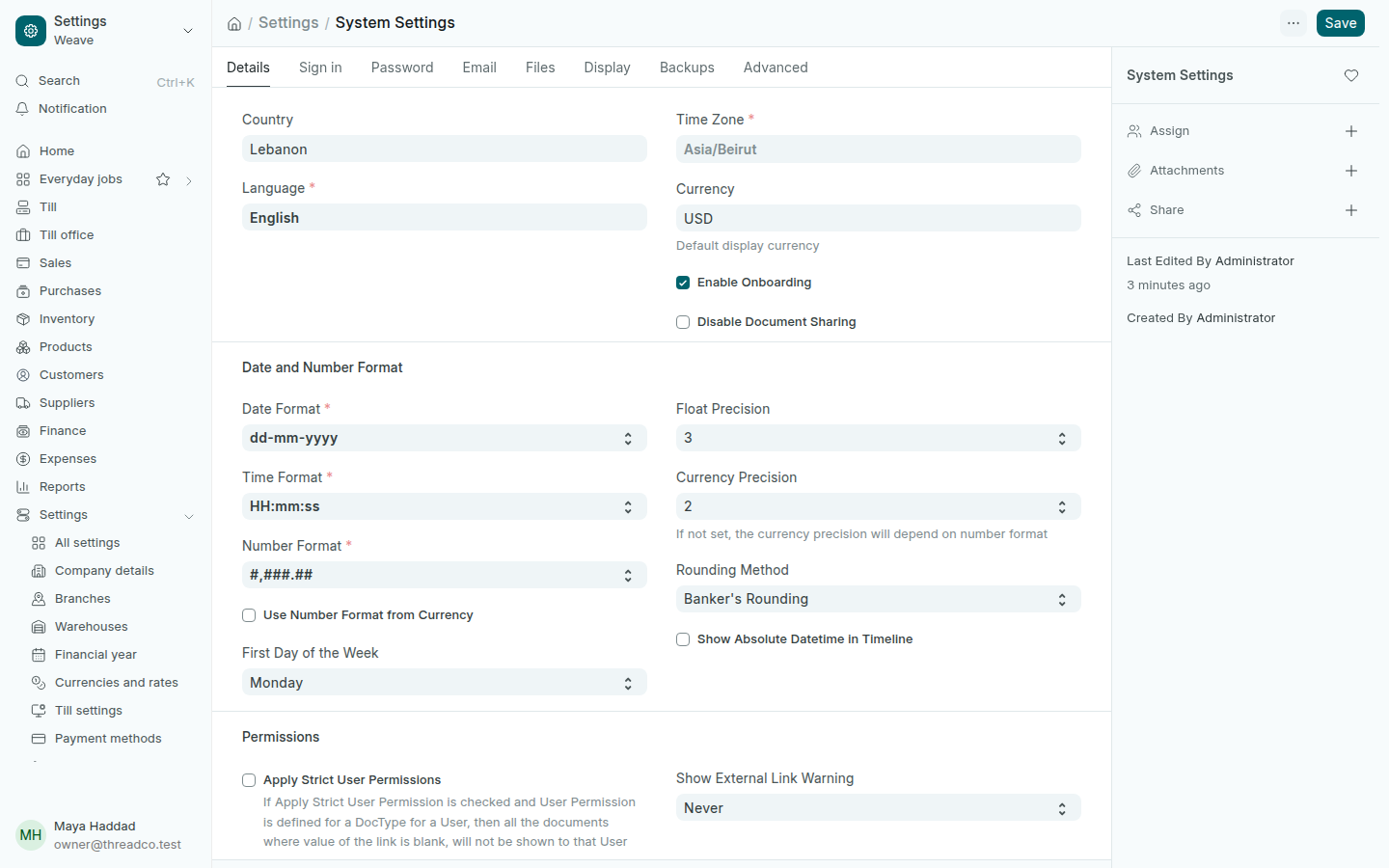Screen dimensions: 1389x868
Task: Tick Apply Strict User Permissions
Action: point(249,780)
